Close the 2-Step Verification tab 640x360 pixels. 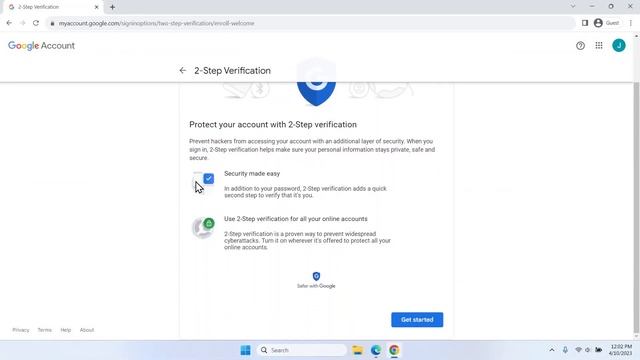pos(96,7)
